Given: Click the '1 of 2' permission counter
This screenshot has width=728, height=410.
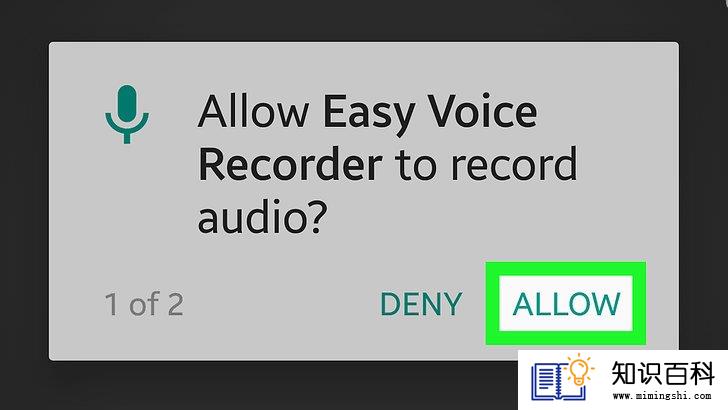Looking at the screenshot, I should point(144,304).
